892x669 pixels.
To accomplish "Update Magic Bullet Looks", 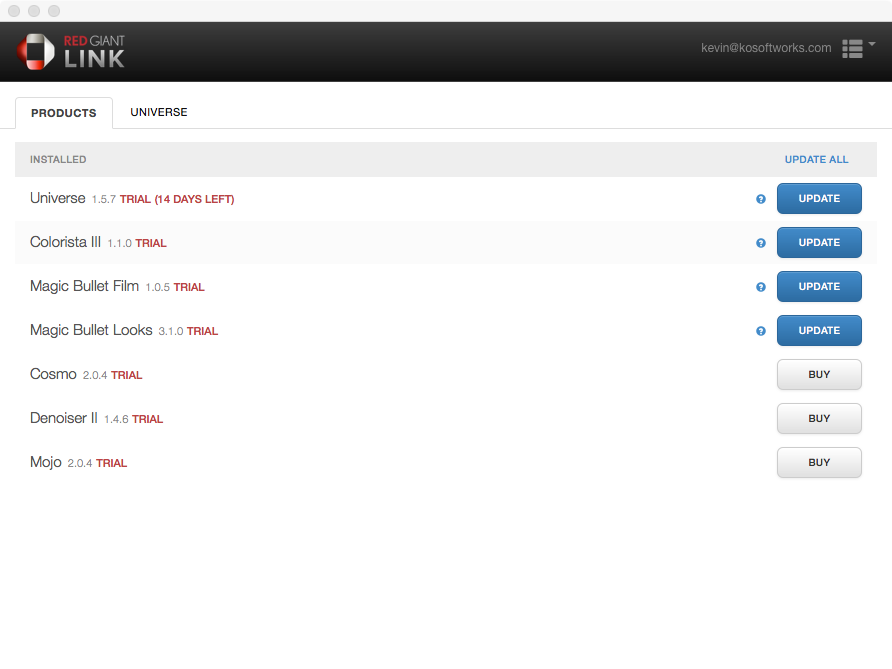I will pyautogui.click(x=819, y=331).
